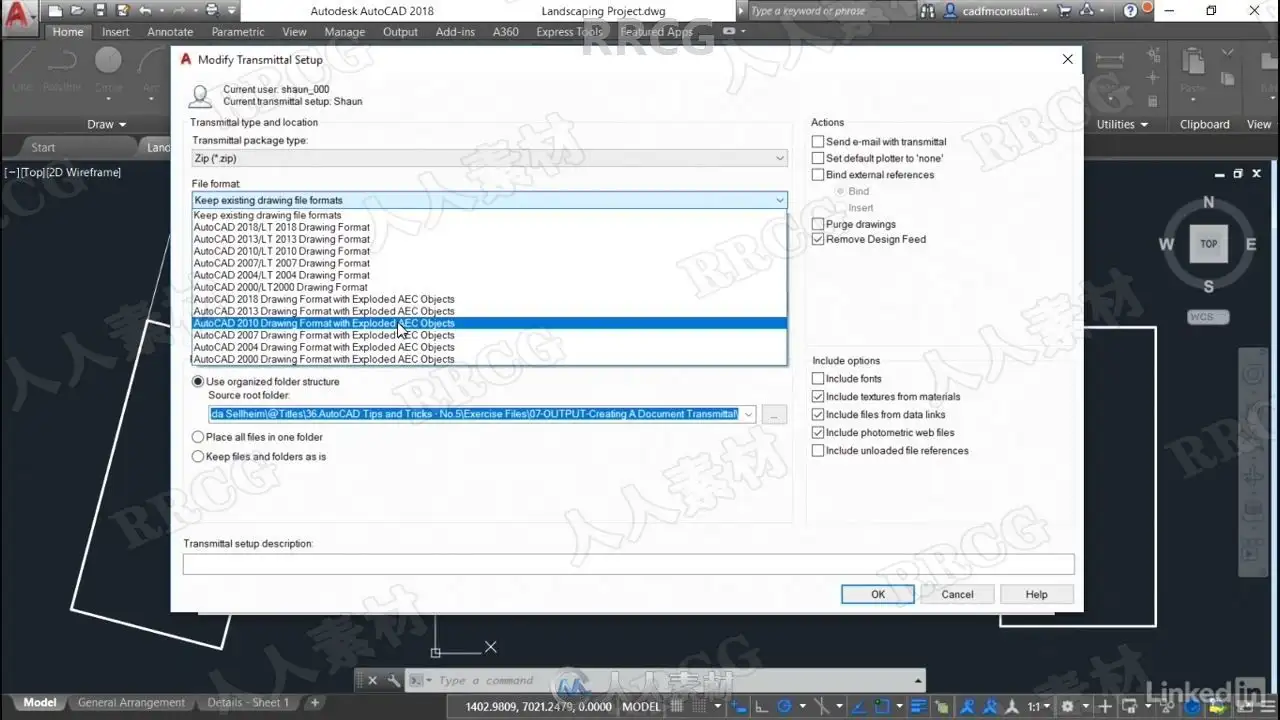This screenshot has width=1280, height=720.
Task: Click the Redo arrow in Quick Access toolbar
Action: (181, 11)
